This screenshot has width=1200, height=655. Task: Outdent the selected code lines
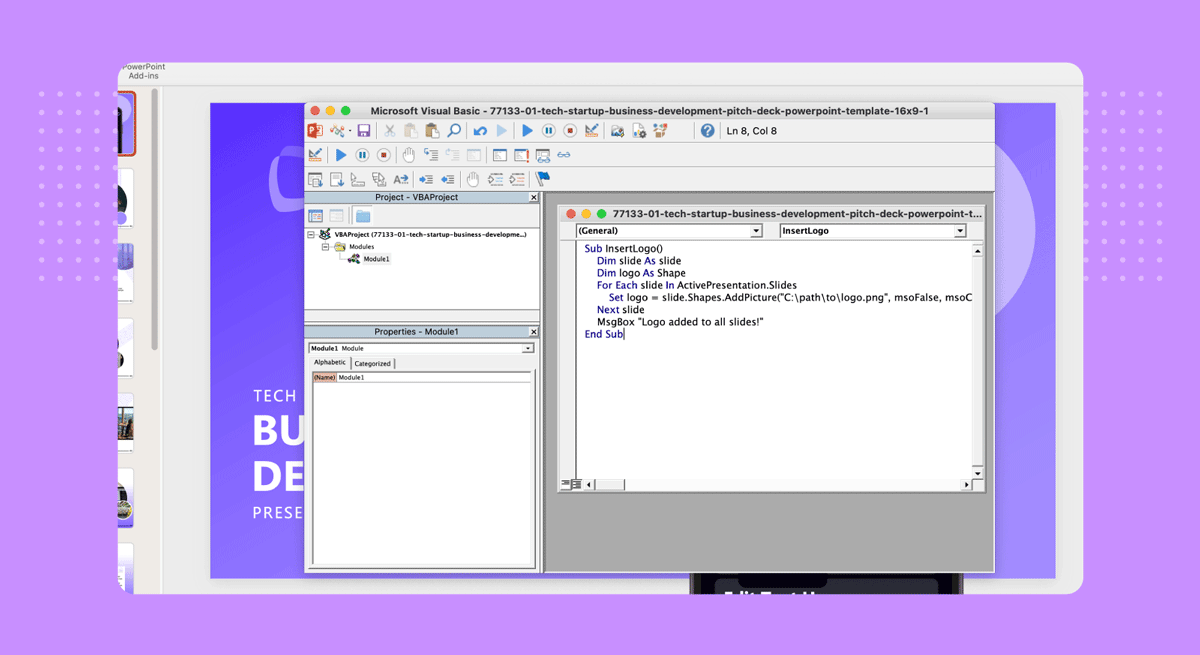447,179
